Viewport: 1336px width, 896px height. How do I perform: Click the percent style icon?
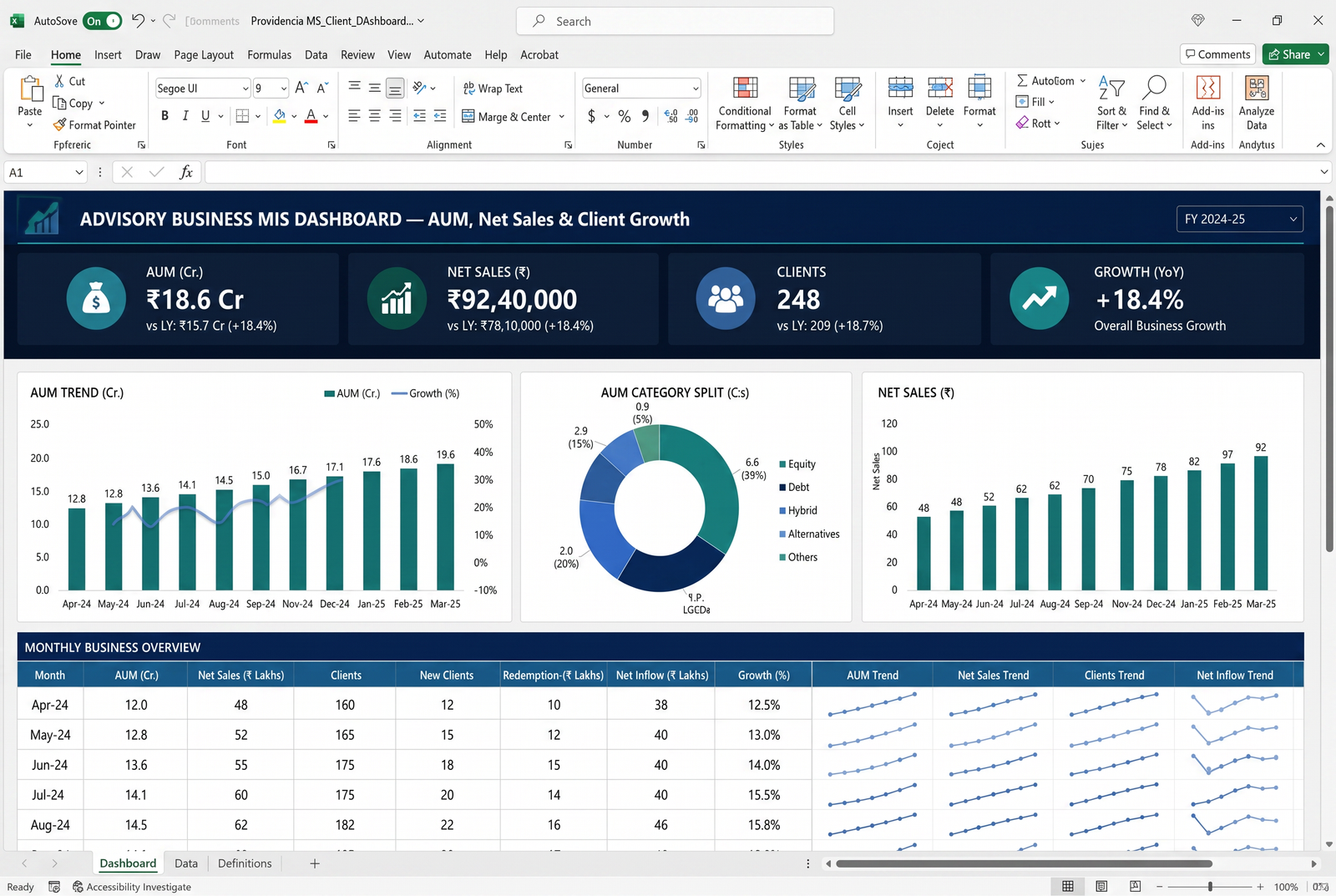click(624, 116)
